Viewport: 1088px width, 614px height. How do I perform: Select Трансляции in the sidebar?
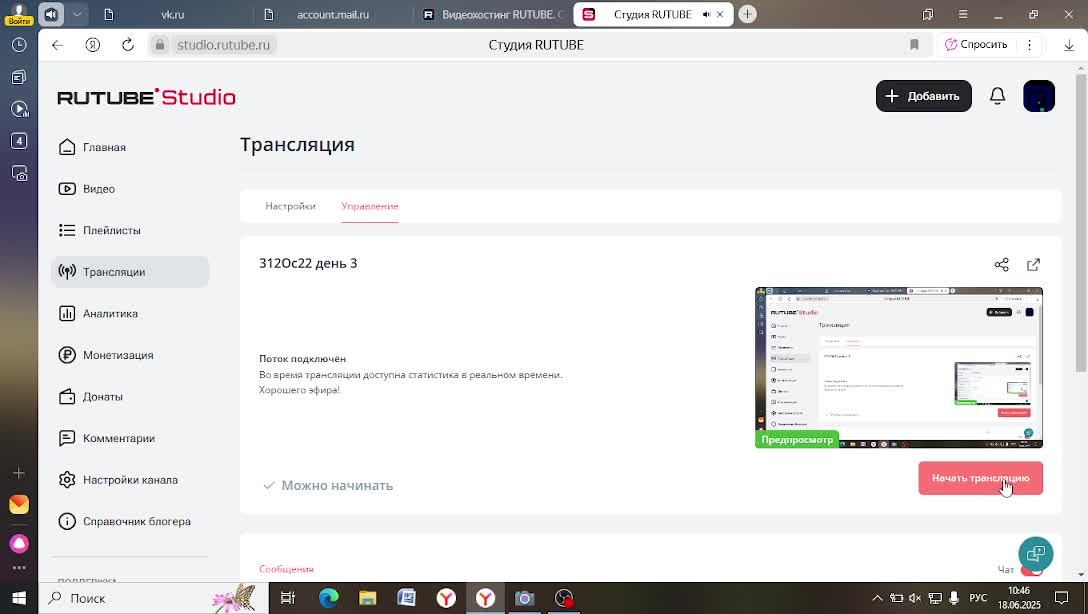click(x=130, y=272)
